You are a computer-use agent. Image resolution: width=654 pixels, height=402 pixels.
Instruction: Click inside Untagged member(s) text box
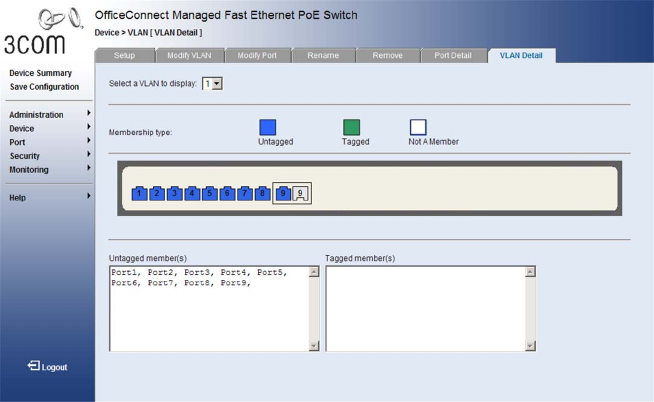pos(209,309)
